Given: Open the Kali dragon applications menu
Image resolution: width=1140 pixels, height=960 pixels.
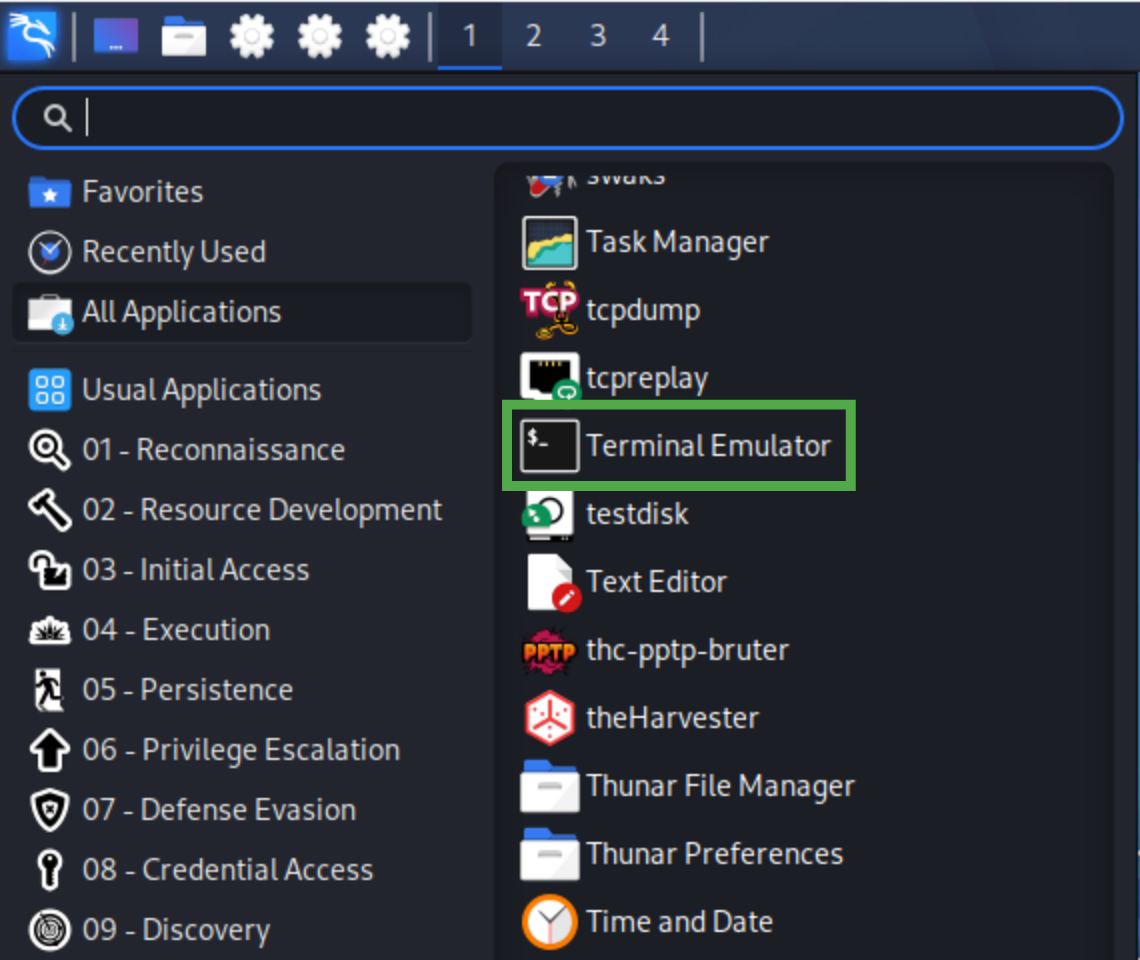Looking at the screenshot, I should [31, 35].
